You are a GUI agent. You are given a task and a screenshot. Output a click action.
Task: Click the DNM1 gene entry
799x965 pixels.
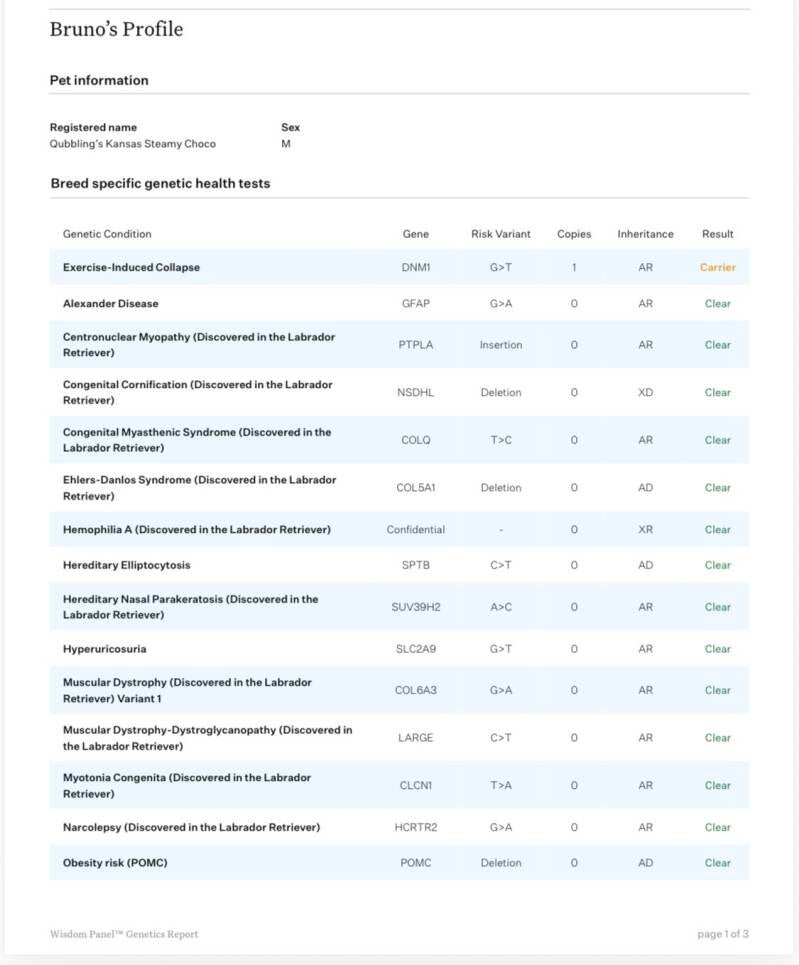[x=415, y=268]
